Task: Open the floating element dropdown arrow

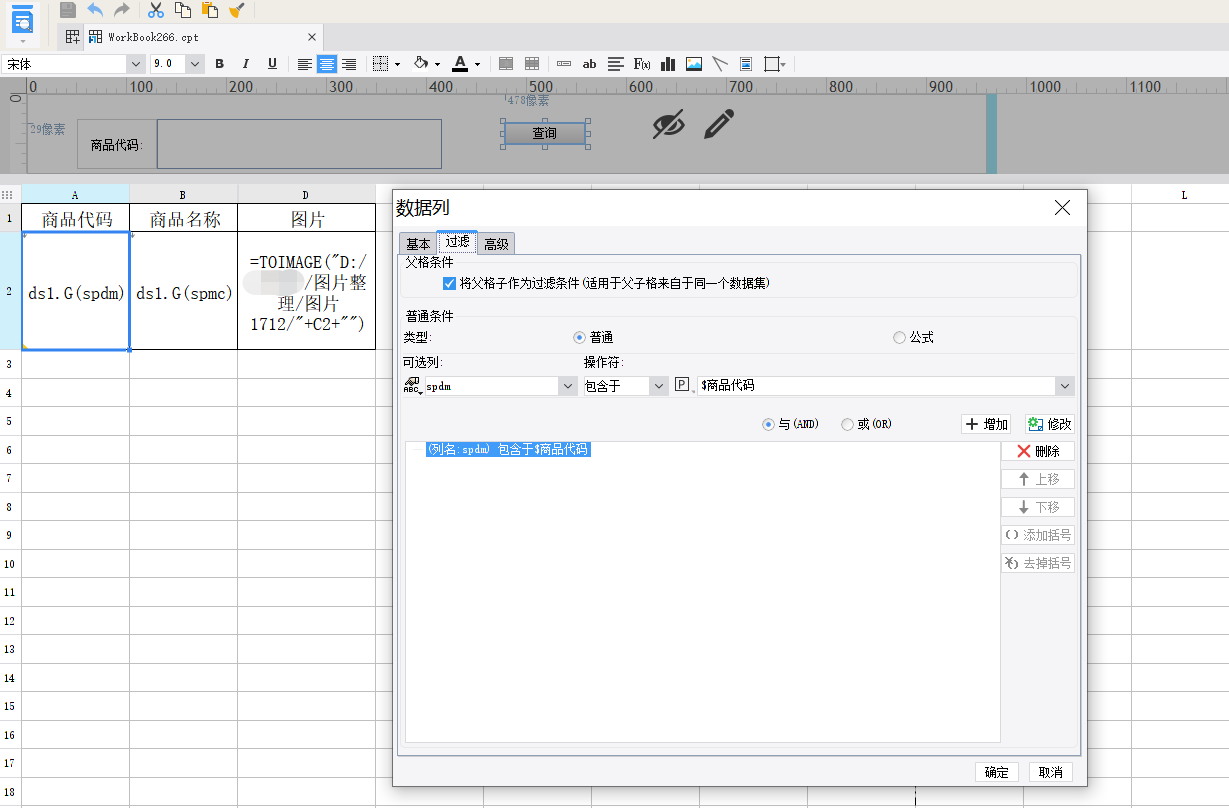Action: click(x=783, y=64)
